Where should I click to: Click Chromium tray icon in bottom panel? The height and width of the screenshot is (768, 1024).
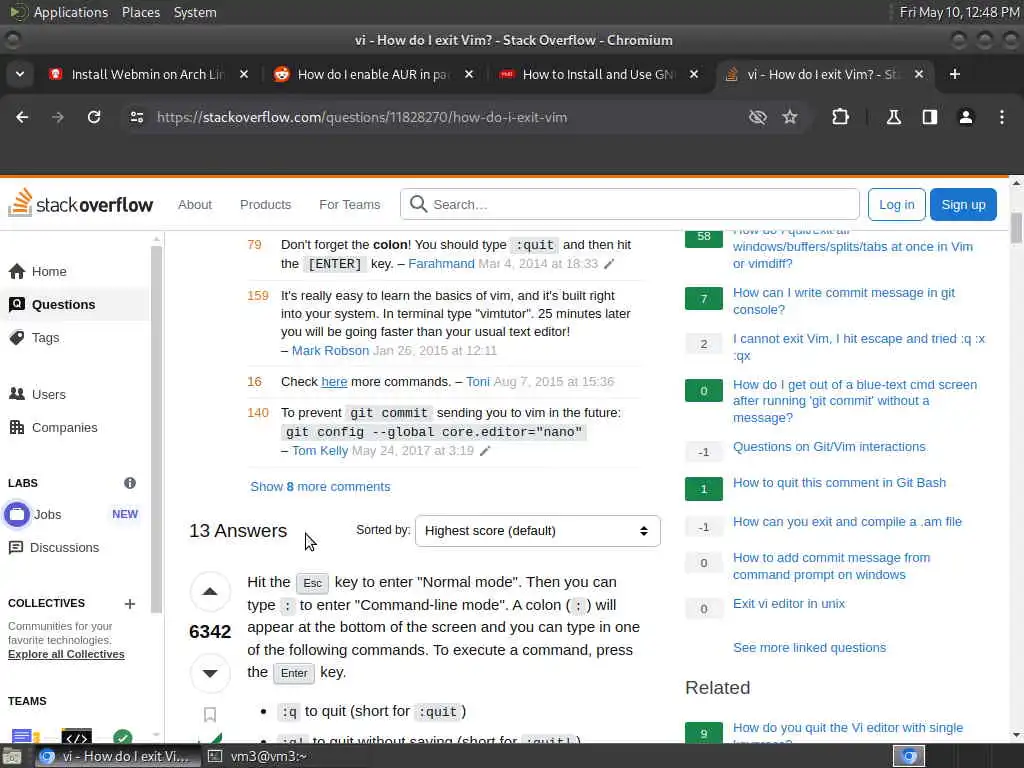(x=909, y=756)
